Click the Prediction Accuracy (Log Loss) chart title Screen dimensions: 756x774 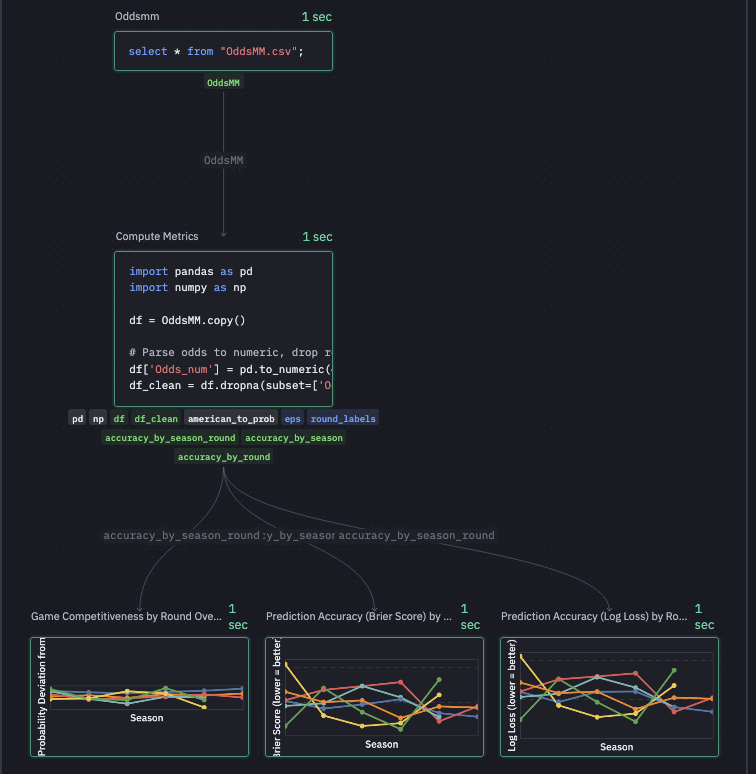coord(592,617)
